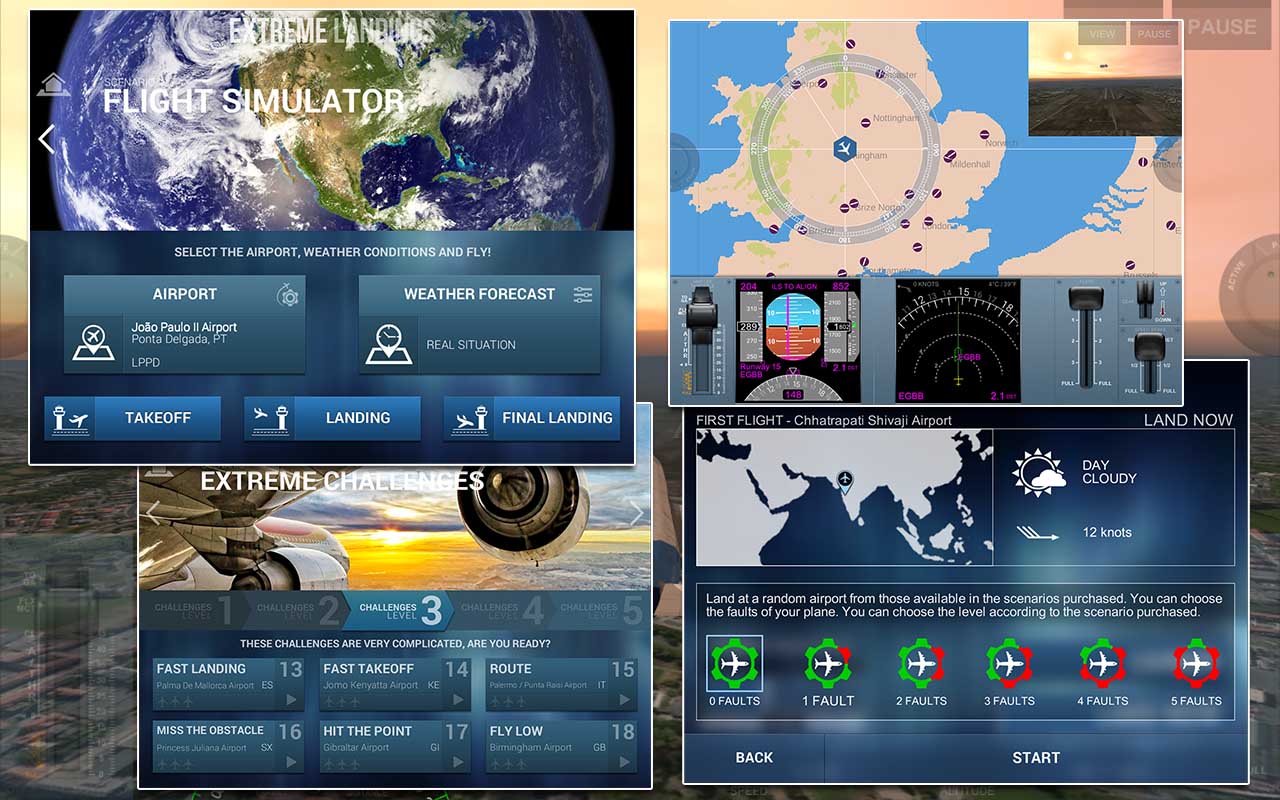
Task: Click the airport location pin icon
Action: tap(93, 342)
